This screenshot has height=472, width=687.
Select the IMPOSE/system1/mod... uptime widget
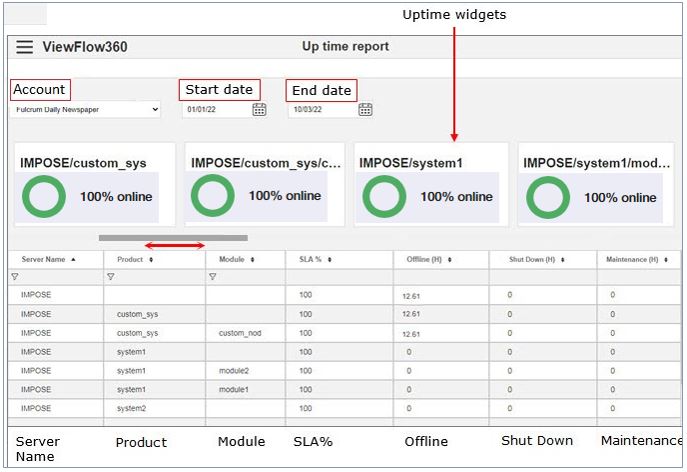596,185
